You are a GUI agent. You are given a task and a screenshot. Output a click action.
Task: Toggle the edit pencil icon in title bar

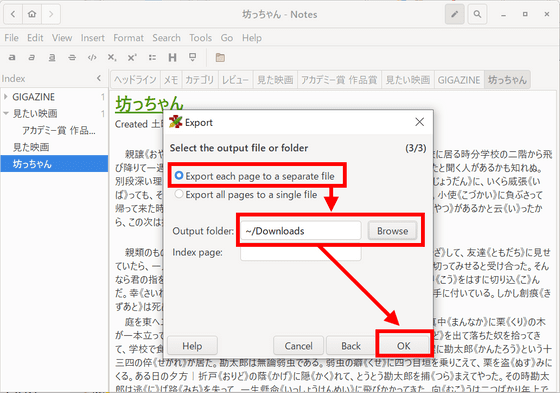[x=455, y=14]
